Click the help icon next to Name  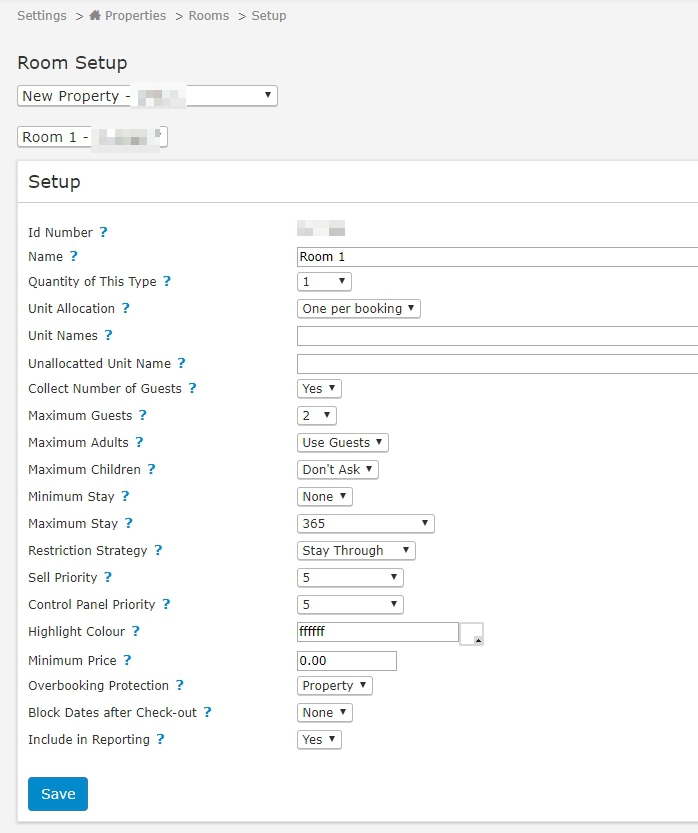(74, 256)
